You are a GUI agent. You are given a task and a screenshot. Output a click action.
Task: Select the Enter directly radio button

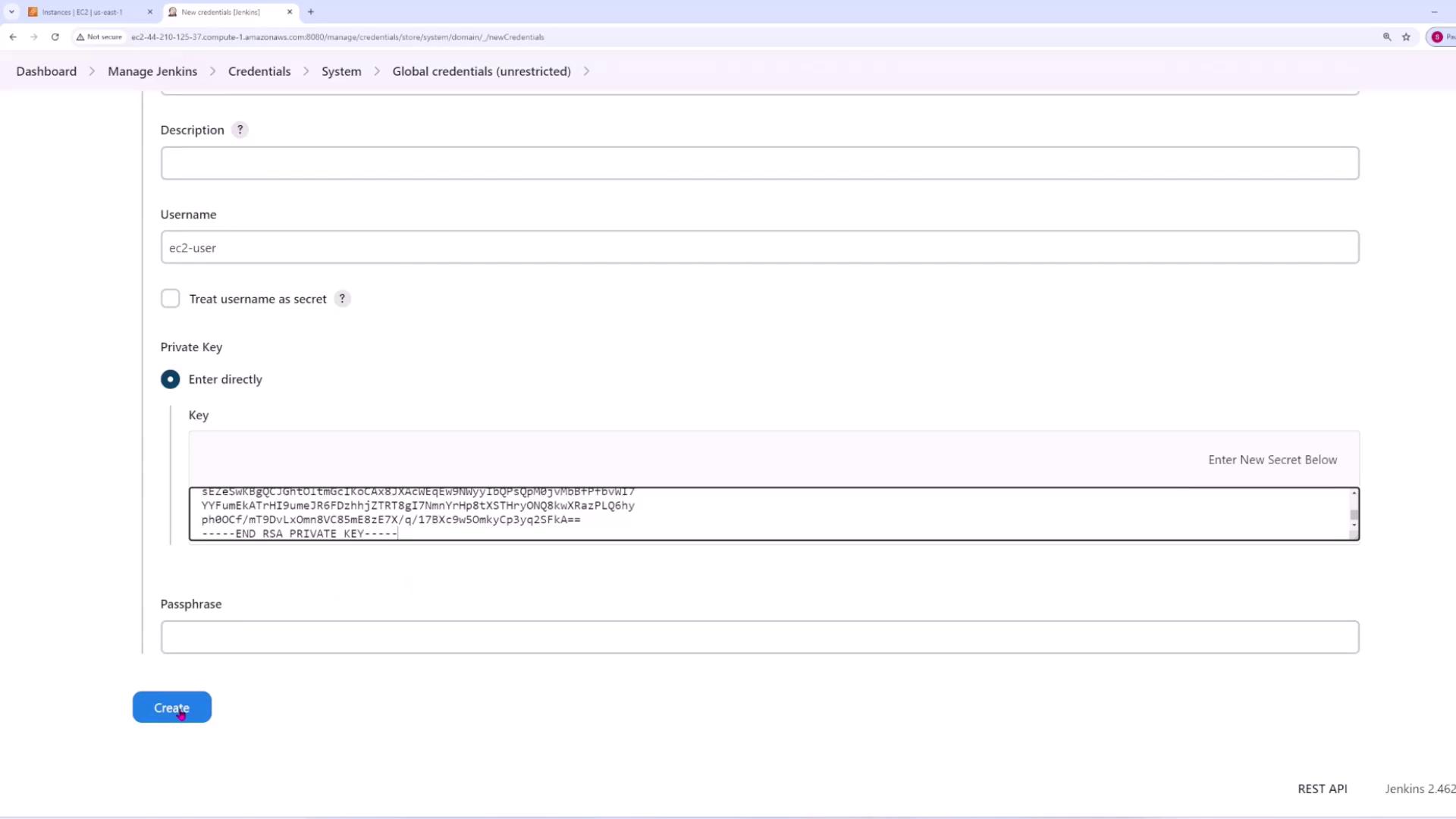click(x=171, y=379)
